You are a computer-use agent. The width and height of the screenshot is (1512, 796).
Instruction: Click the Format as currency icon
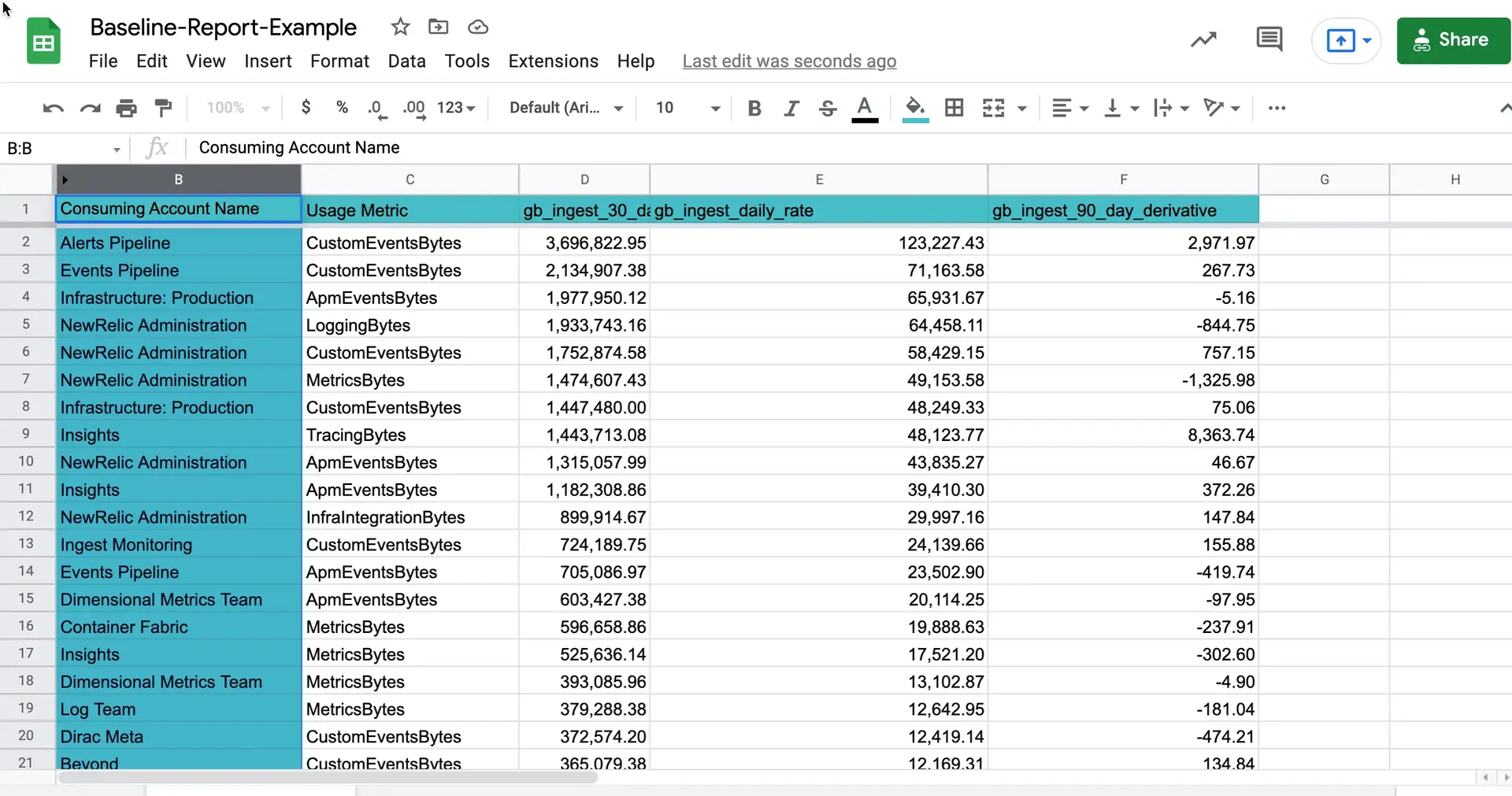point(306,108)
